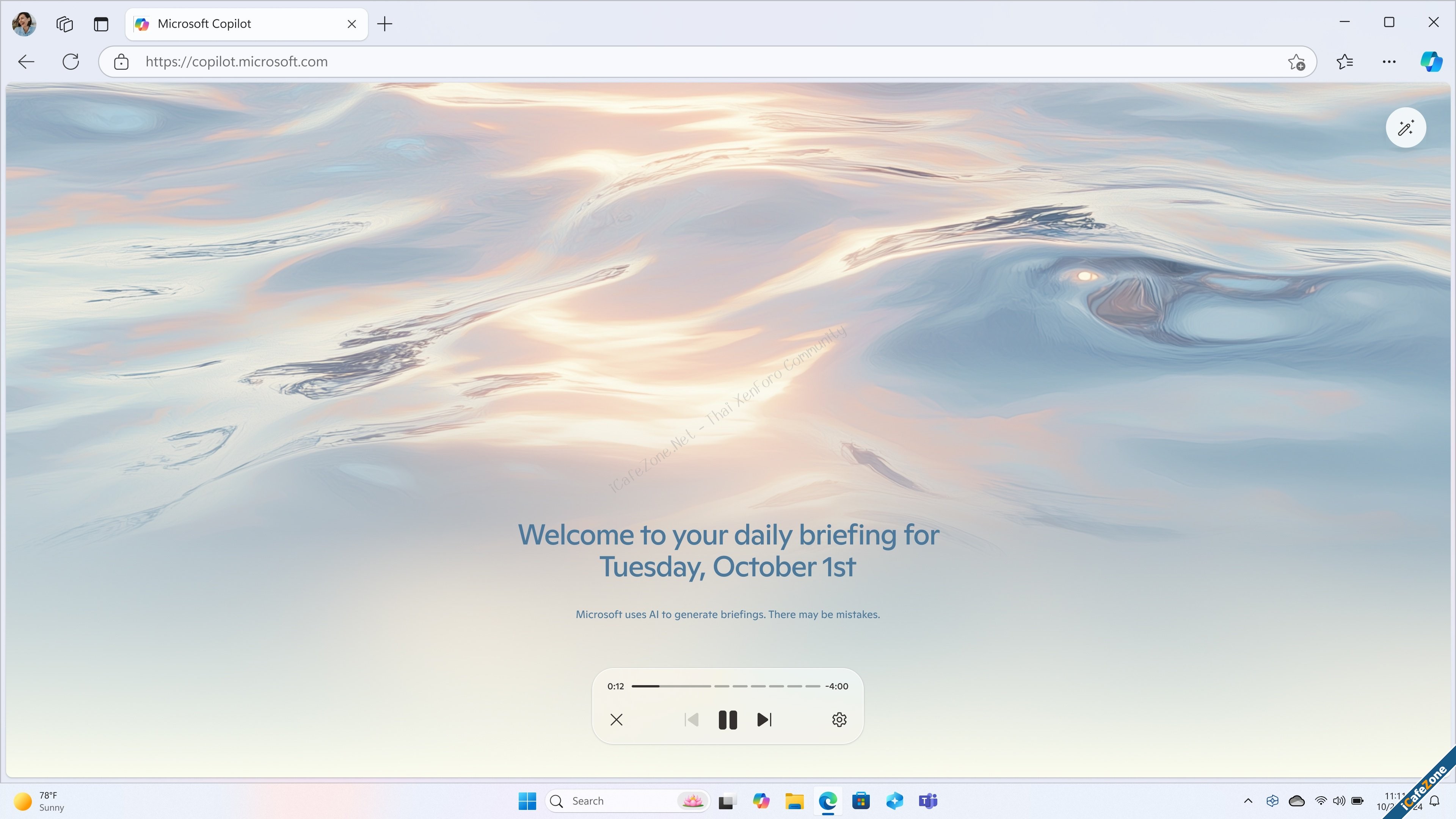
Task: Close the audio briefing player
Action: (x=616, y=719)
